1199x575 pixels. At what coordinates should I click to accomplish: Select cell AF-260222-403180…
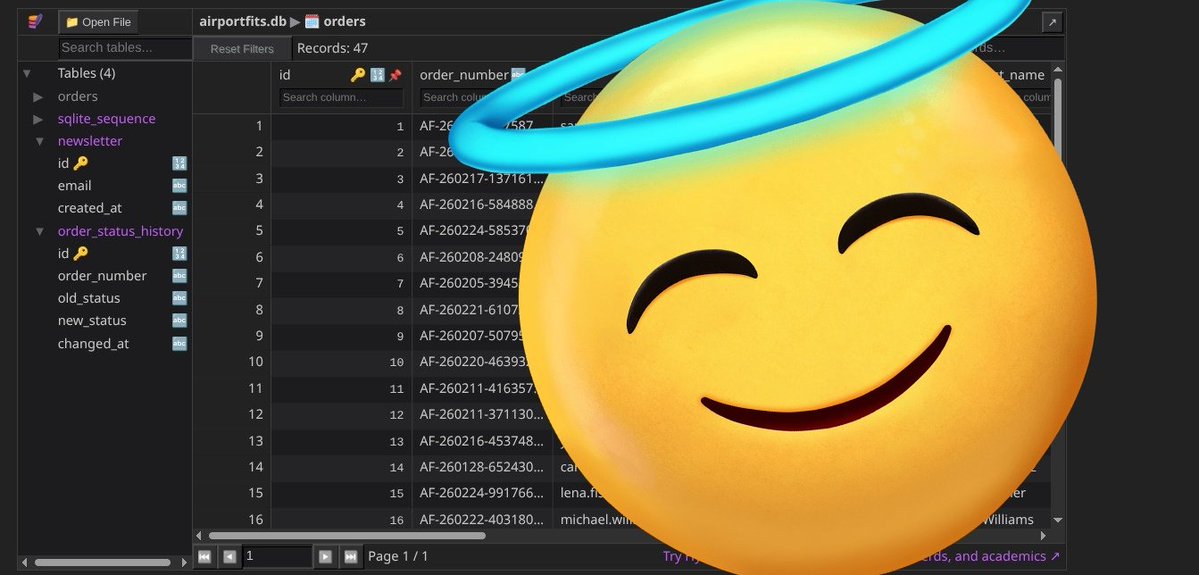[x=482, y=520]
